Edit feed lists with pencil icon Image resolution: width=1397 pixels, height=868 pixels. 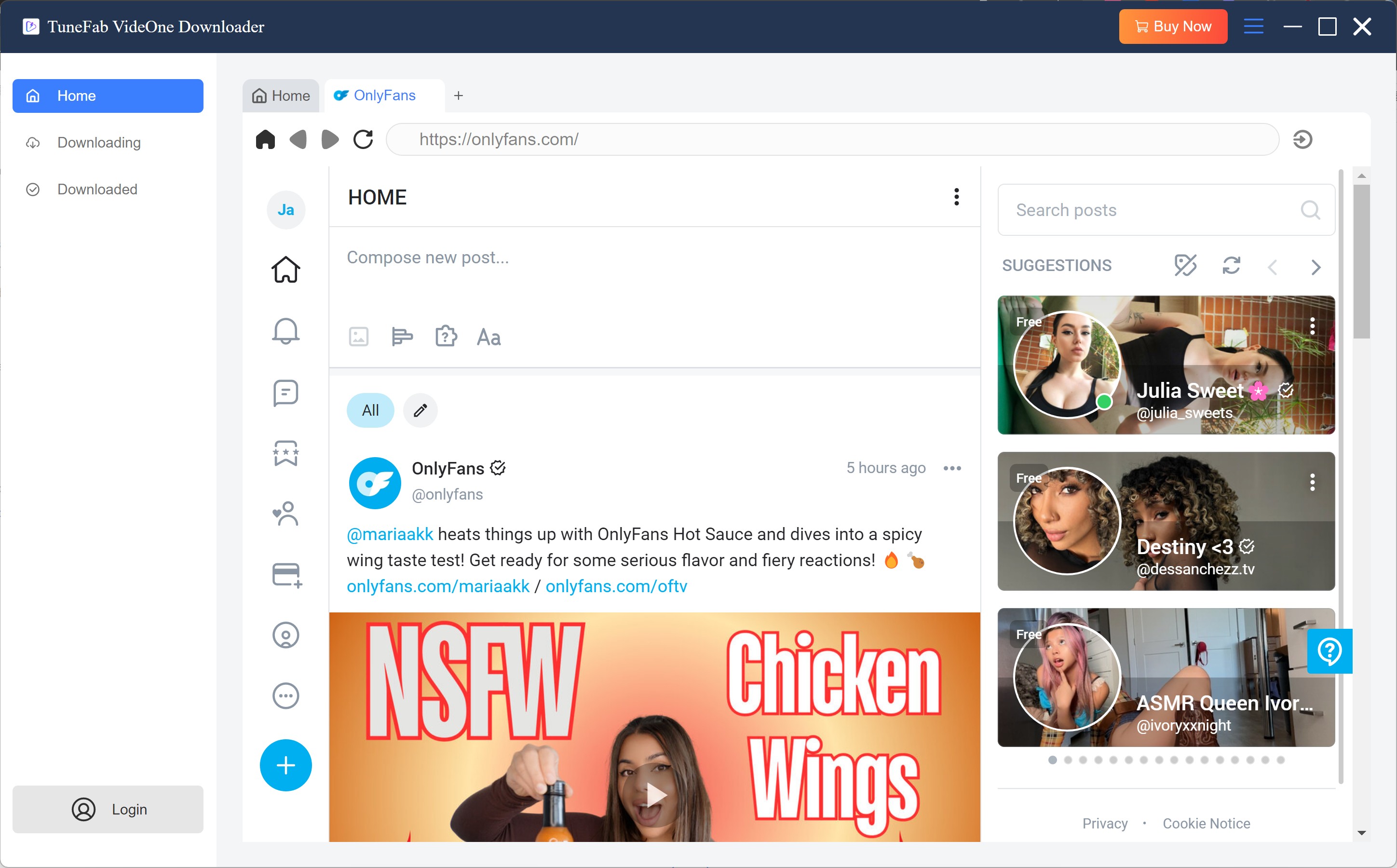point(420,410)
